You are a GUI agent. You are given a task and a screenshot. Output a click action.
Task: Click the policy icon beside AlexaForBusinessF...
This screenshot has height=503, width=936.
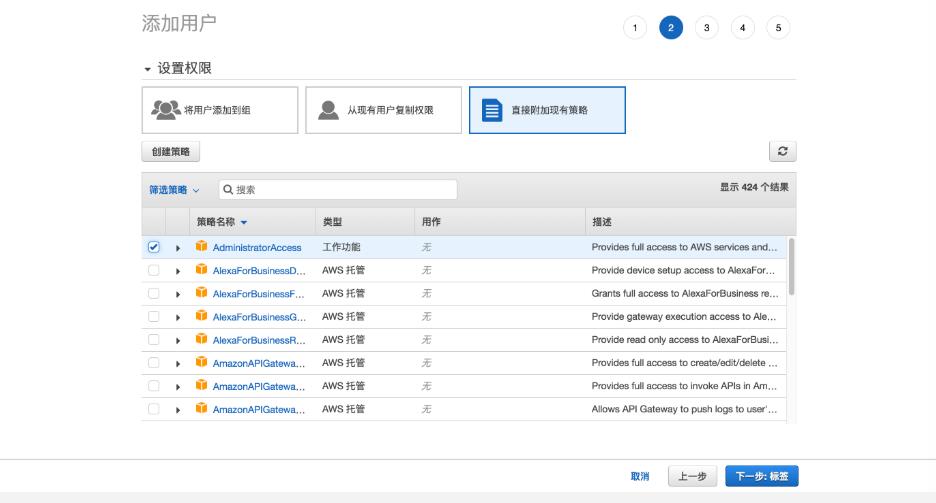[202, 293]
